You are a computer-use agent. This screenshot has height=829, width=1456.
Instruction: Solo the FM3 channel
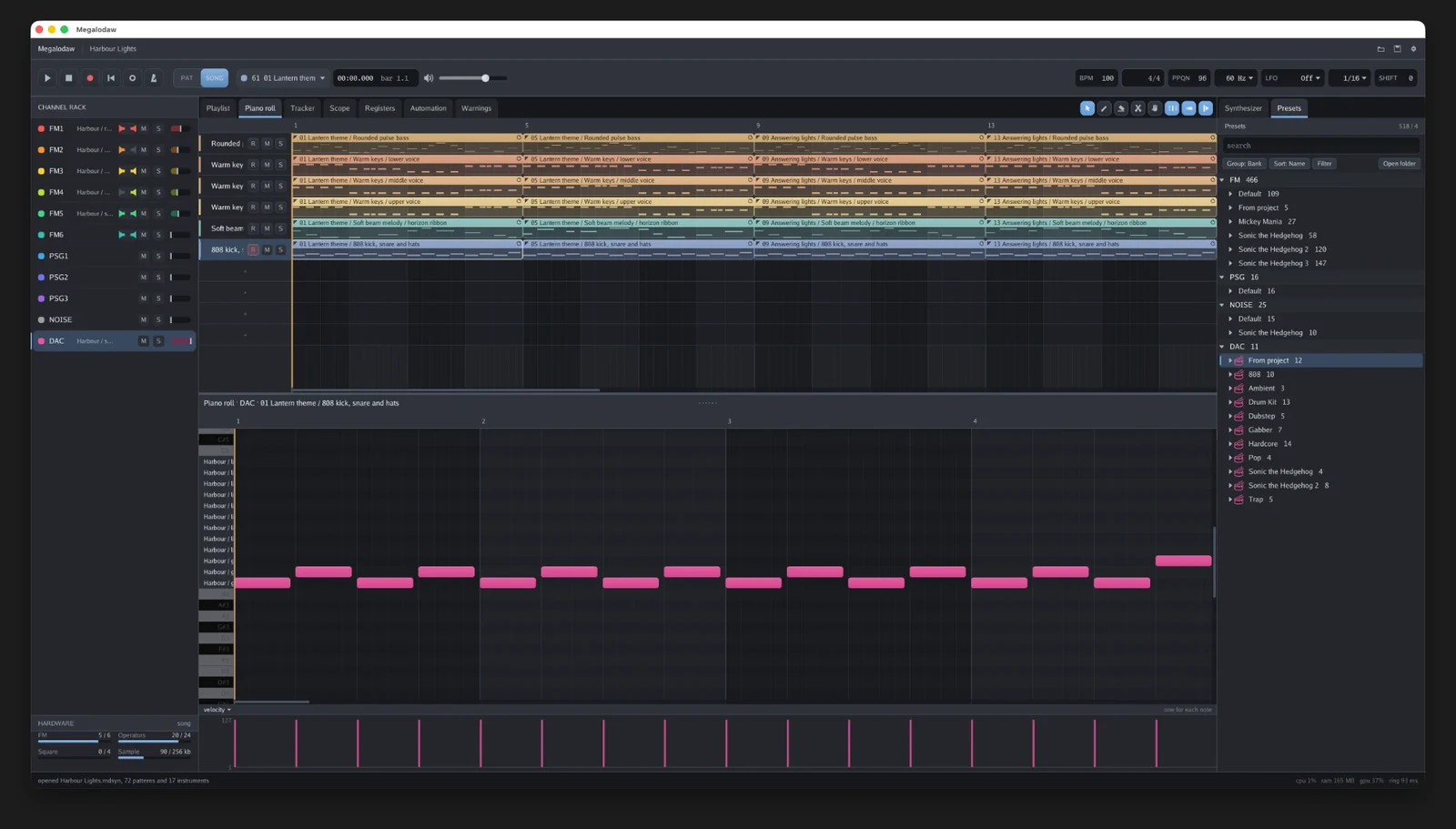click(158, 171)
